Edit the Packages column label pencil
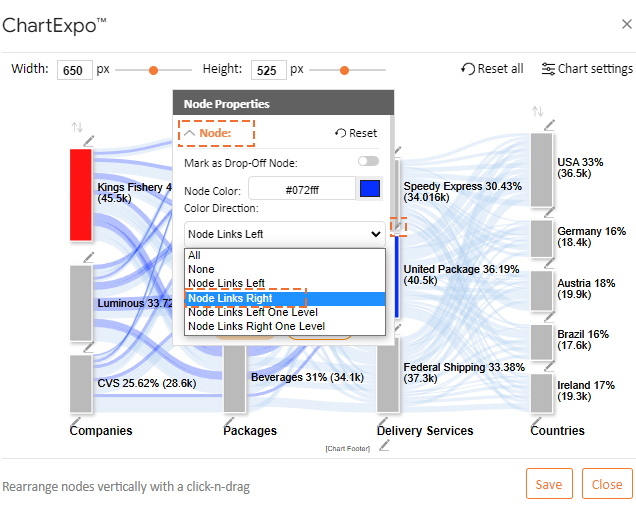636x522 pixels. [229, 421]
